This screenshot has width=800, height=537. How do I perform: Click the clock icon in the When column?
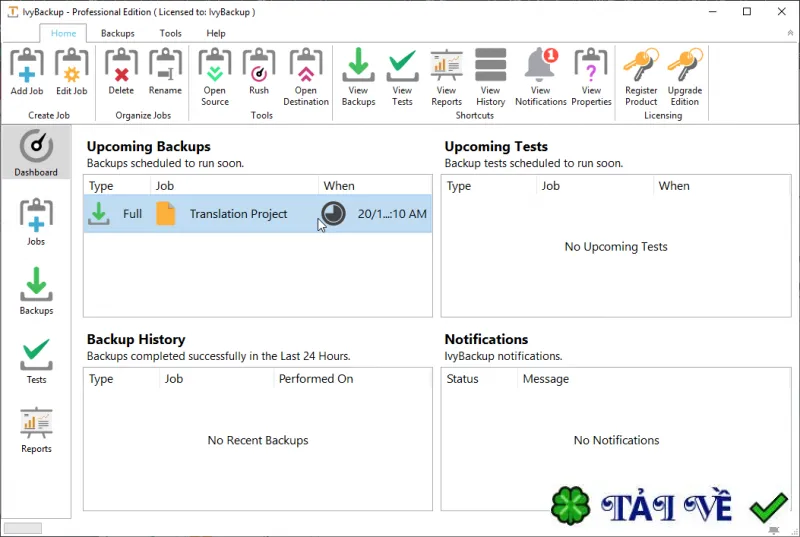333,214
